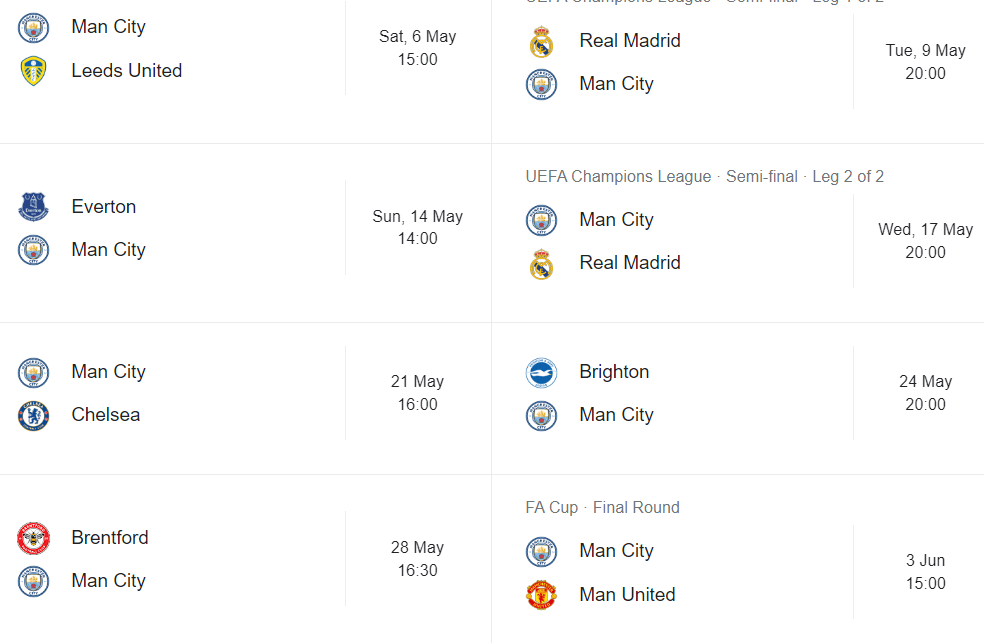Click the Champions League Leg 2 of 2 label

click(704, 177)
